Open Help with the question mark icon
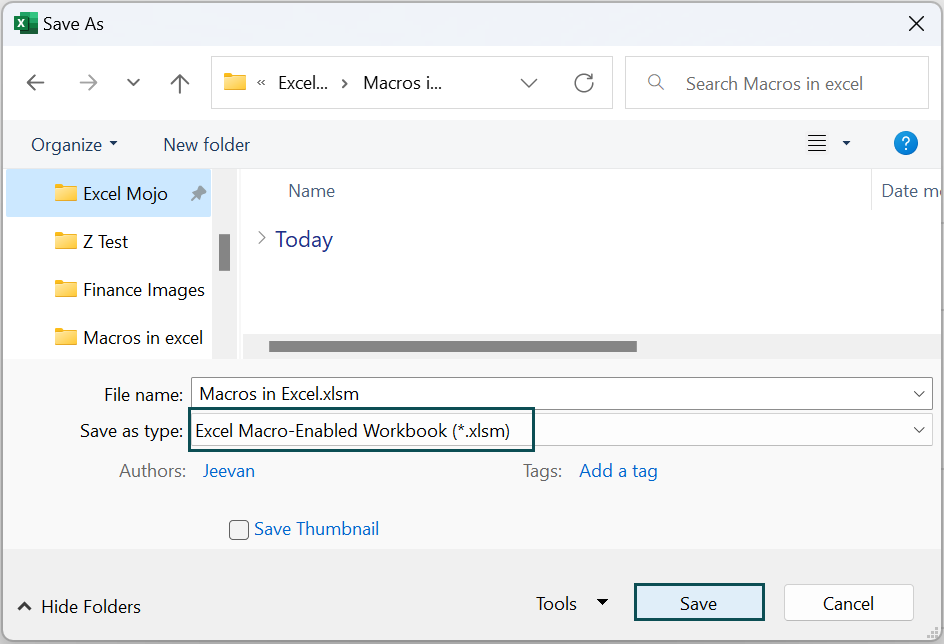The image size is (944, 644). [x=905, y=143]
